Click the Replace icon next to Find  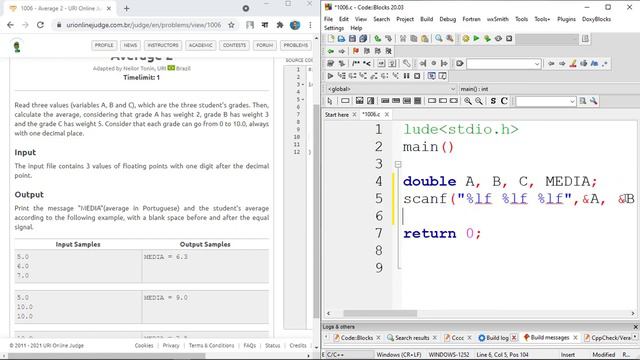pyautogui.click(x=449, y=38)
